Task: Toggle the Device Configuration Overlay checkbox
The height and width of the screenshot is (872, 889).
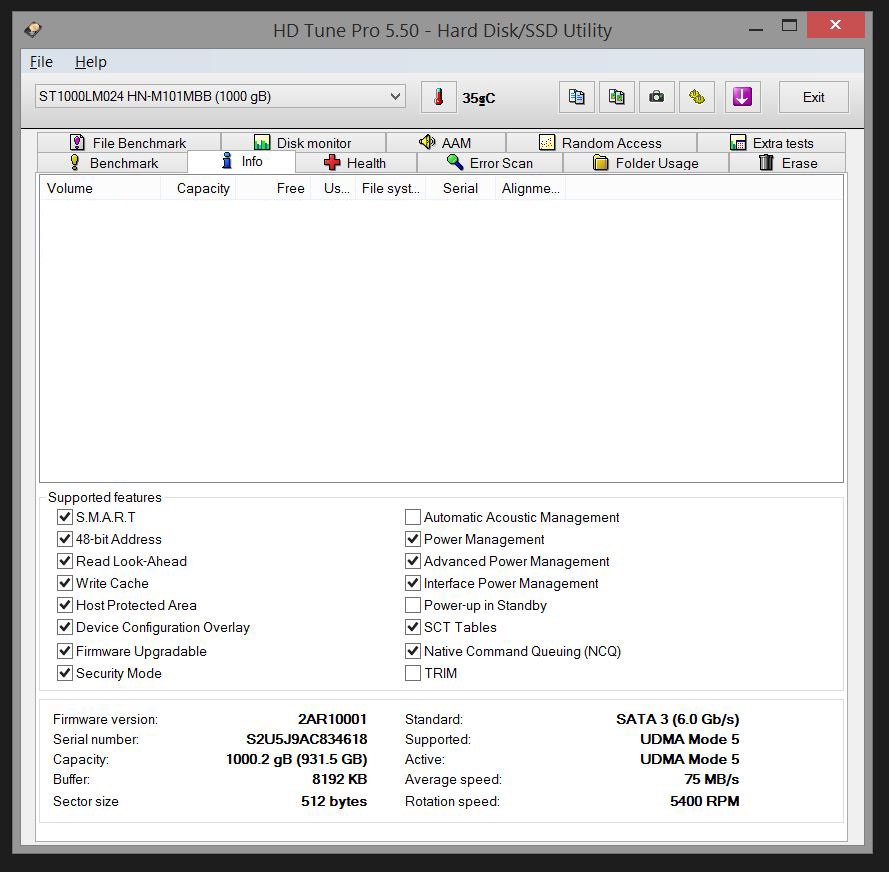Action: pyautogui.click(x=65, y=627)
